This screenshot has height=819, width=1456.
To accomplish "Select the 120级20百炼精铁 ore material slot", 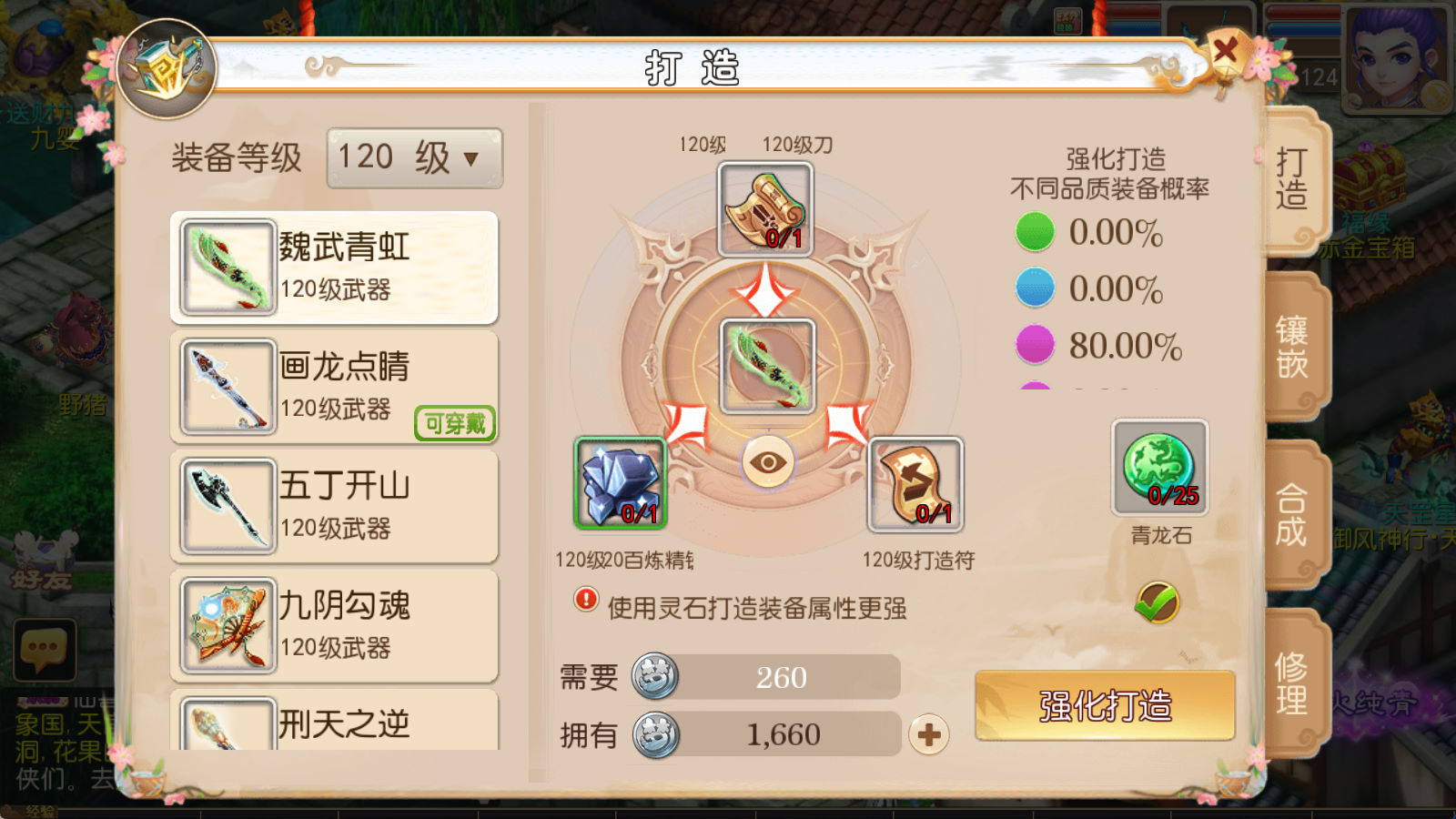I will click(621, 483).
